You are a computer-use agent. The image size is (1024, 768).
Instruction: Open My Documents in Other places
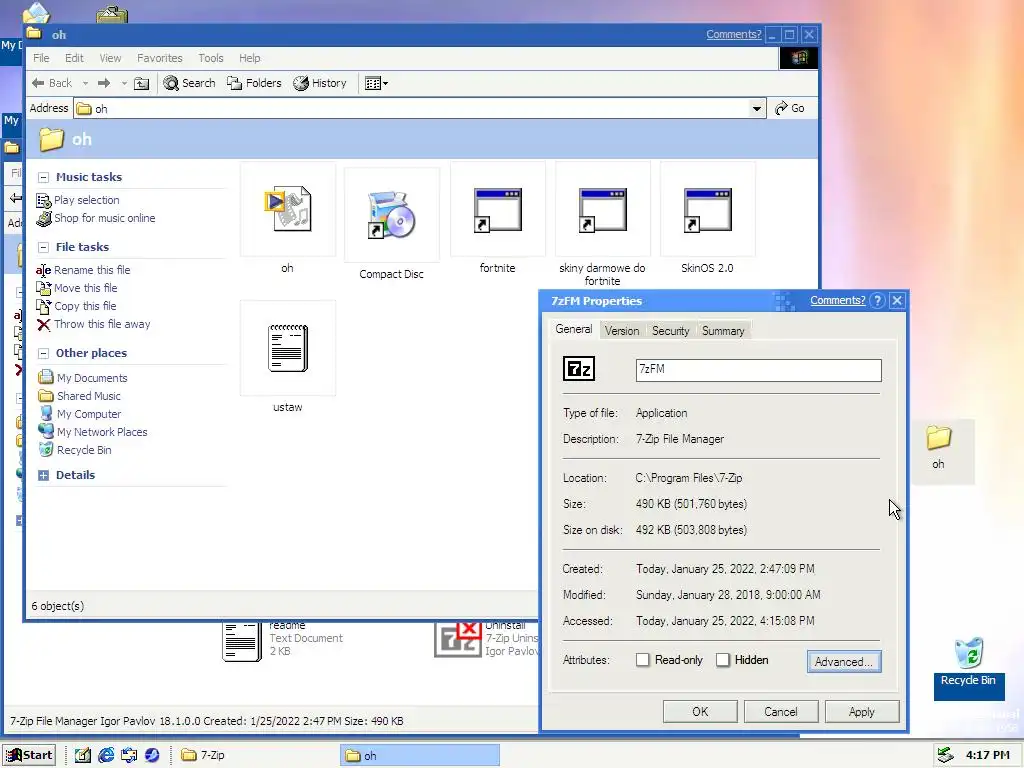(x=91, y=378)
